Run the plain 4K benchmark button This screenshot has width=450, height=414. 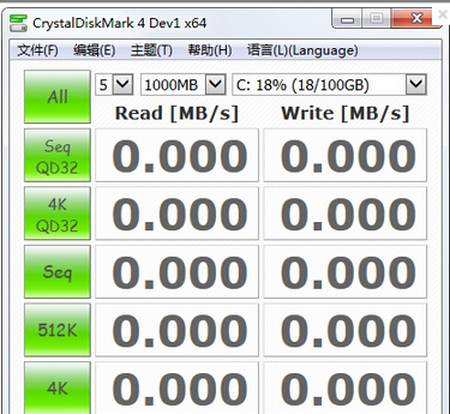click(57, 388)
